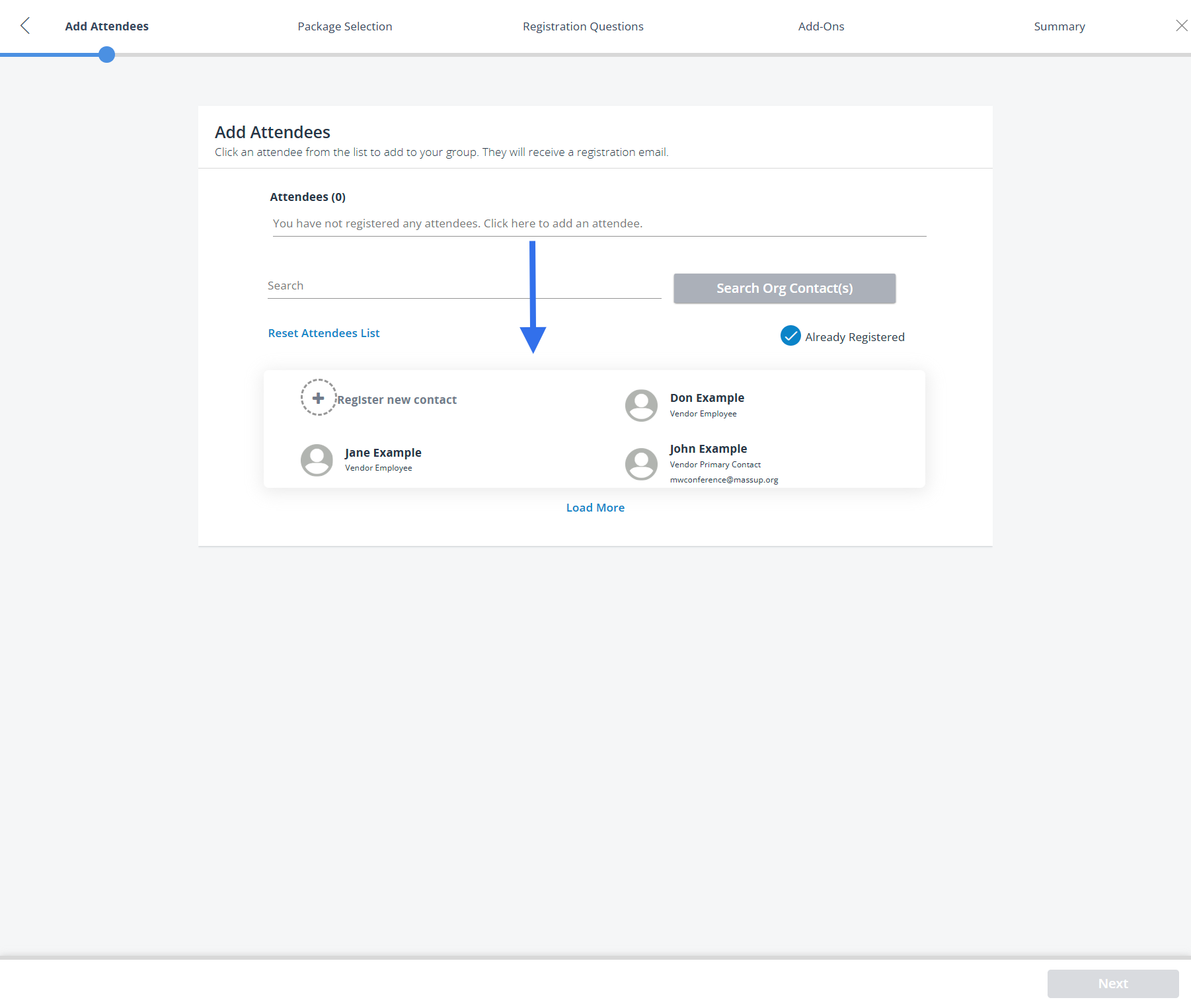1191x1008 pixels.
Task: Click 'You have not registered any attendees' message
Action: (x=457, y=223)
